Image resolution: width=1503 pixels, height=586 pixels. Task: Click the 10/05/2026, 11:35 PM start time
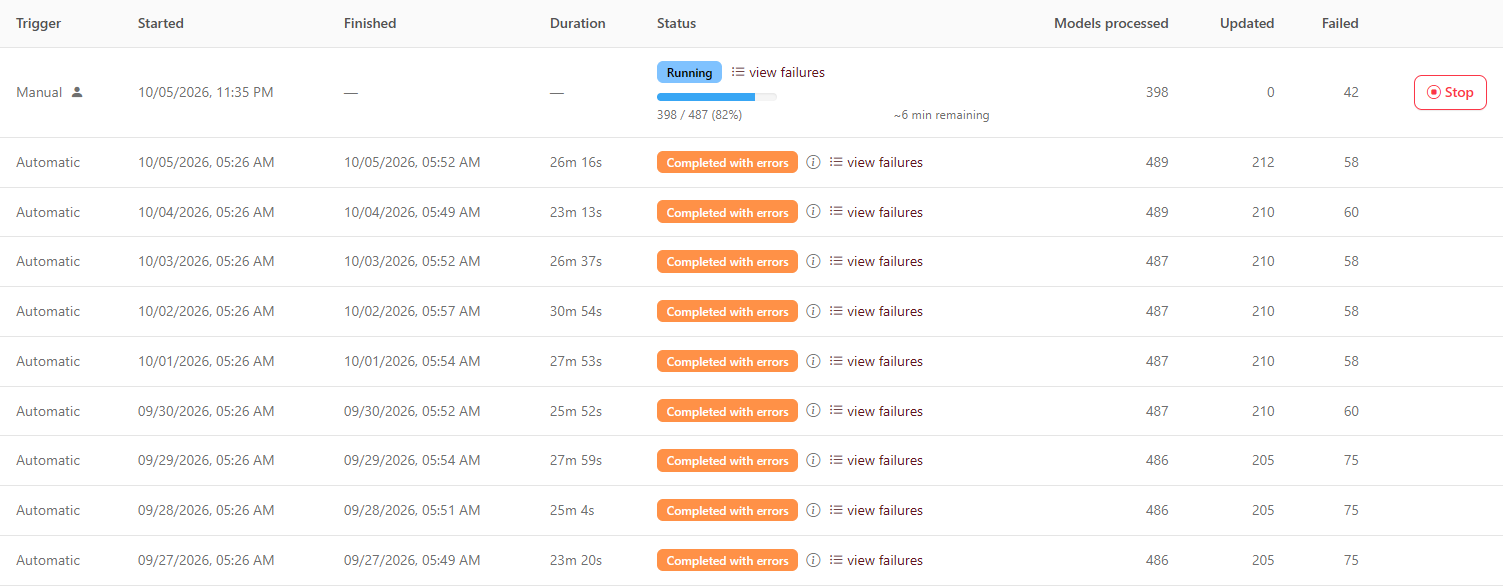pyautogui.click(x=206, y=92)
